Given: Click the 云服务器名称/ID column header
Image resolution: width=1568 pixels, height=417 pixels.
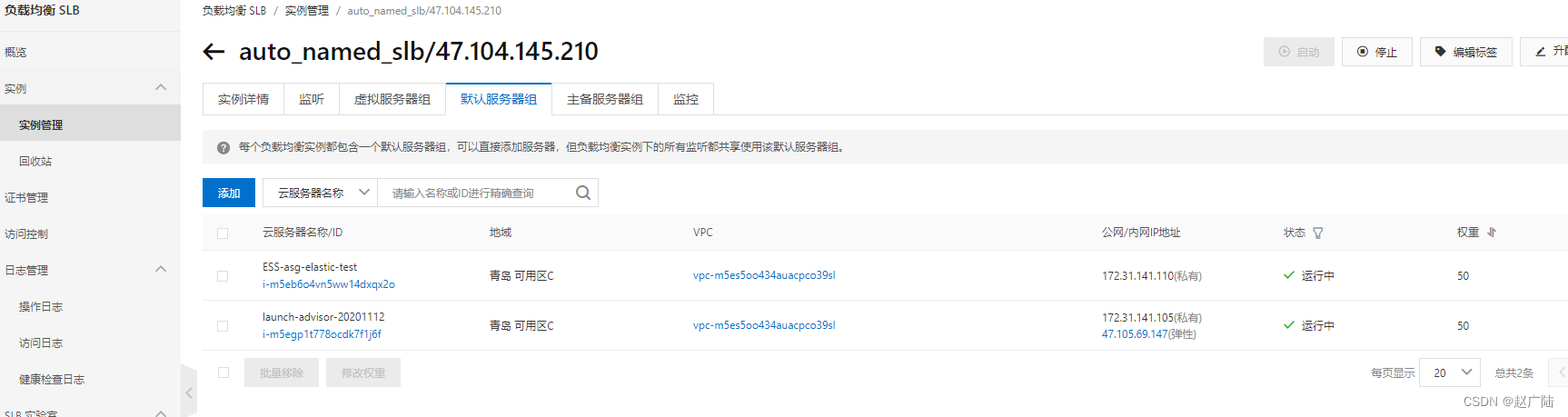Looking at the screenshot, I should [303, 233].
